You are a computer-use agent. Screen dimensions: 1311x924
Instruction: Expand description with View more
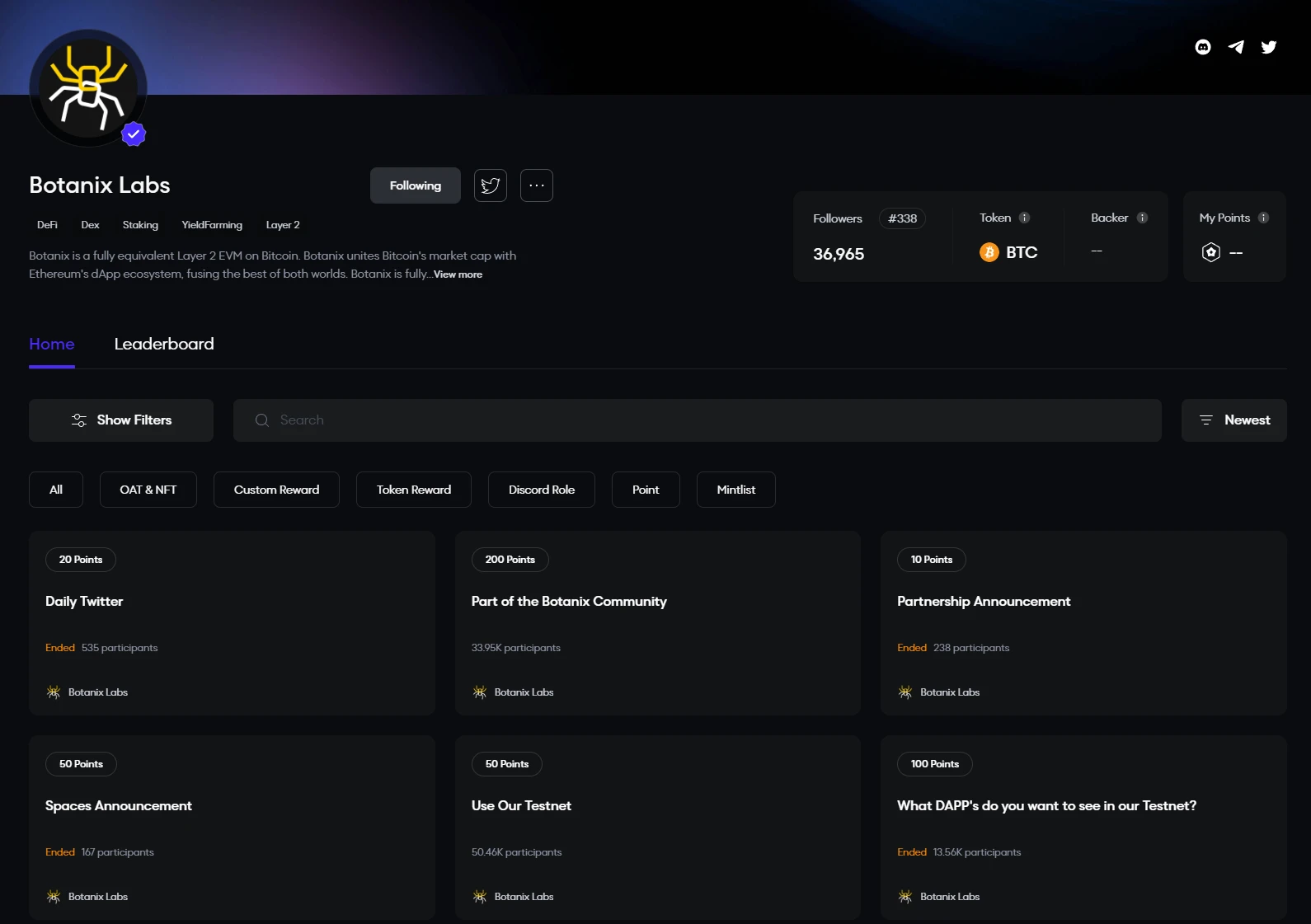coord(458,274)
